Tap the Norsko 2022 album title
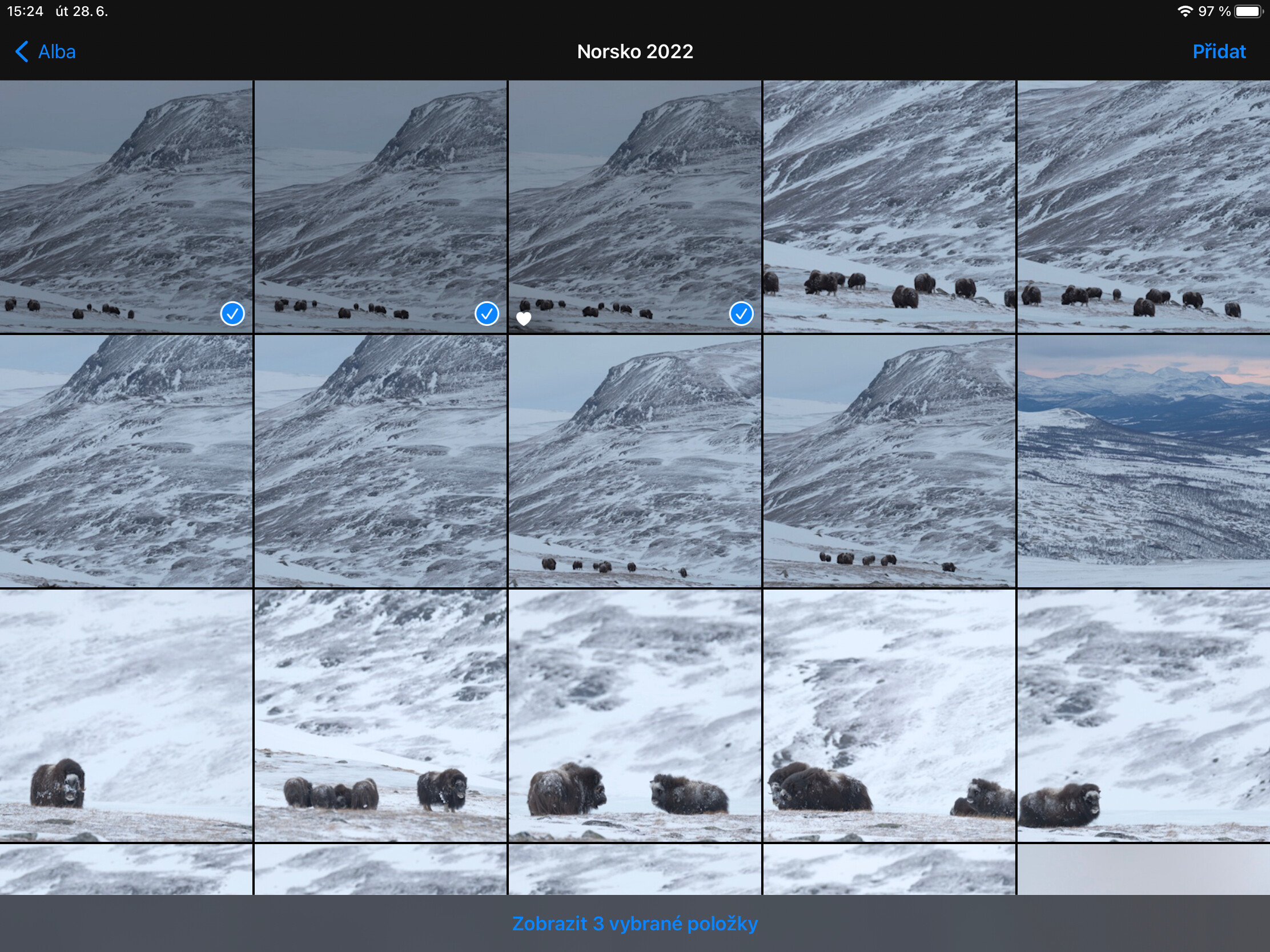The width and height of the screenshot is (1270, 952). tap(635, 51)
